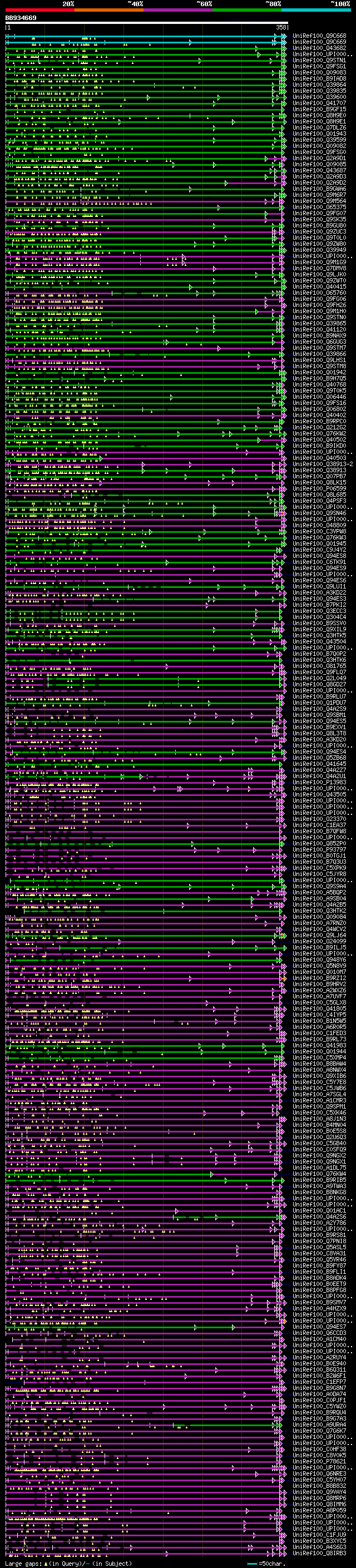Select the UniRef100_O65375 label
This screenshot has width=356, height=1568.
coord(319,207)
